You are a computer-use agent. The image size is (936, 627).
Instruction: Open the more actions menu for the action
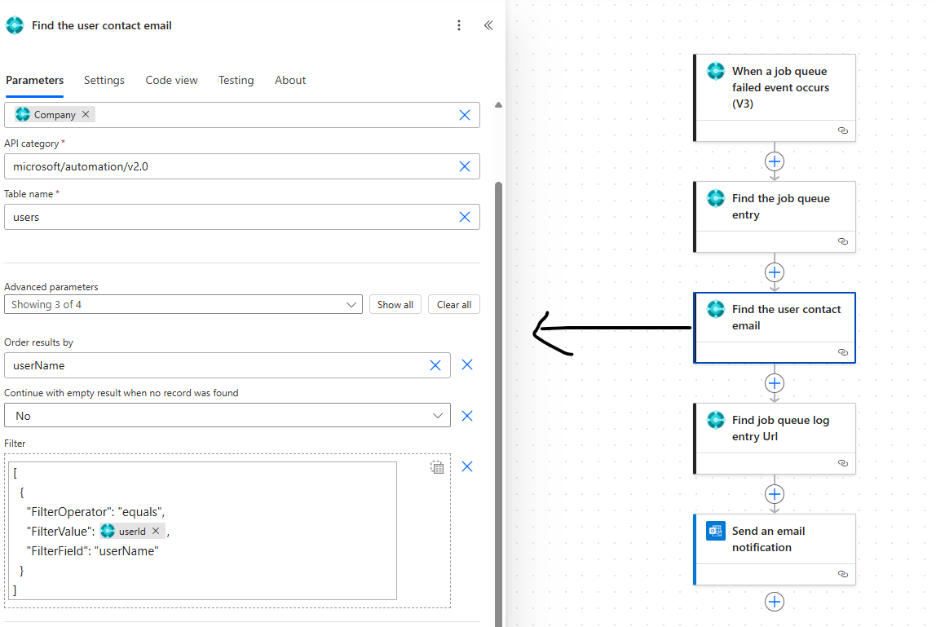459,25
